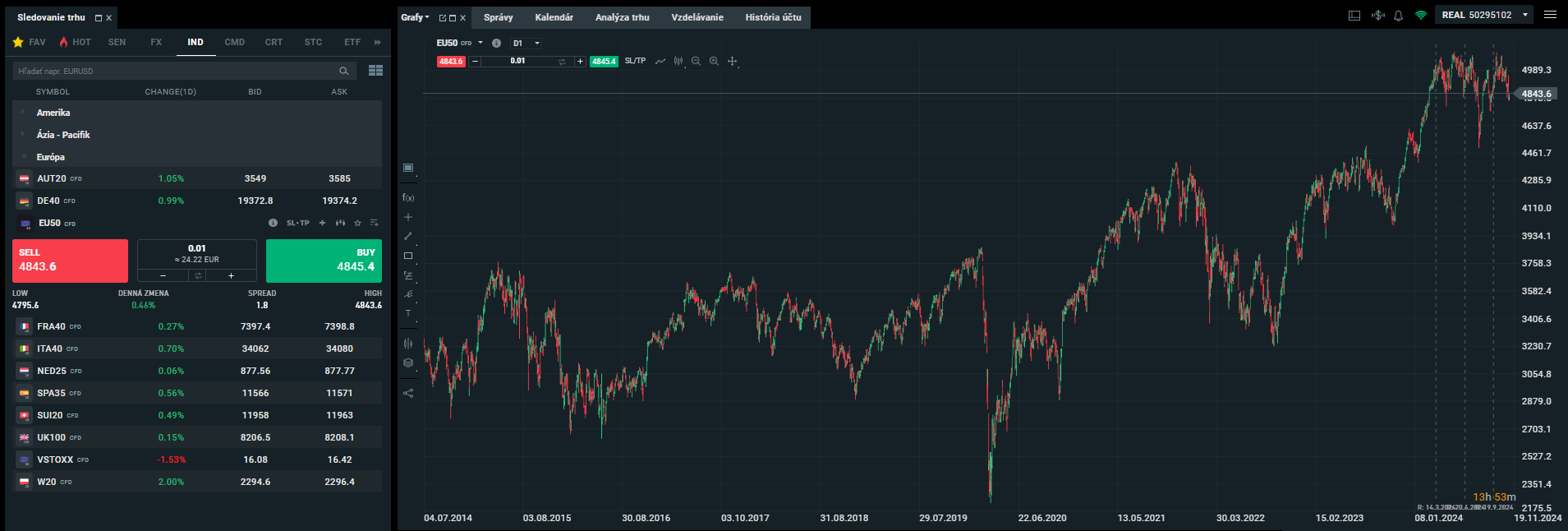Click the share chart icon
Image resolution: width=1568 pixels, height=531 pixels.
408,393
